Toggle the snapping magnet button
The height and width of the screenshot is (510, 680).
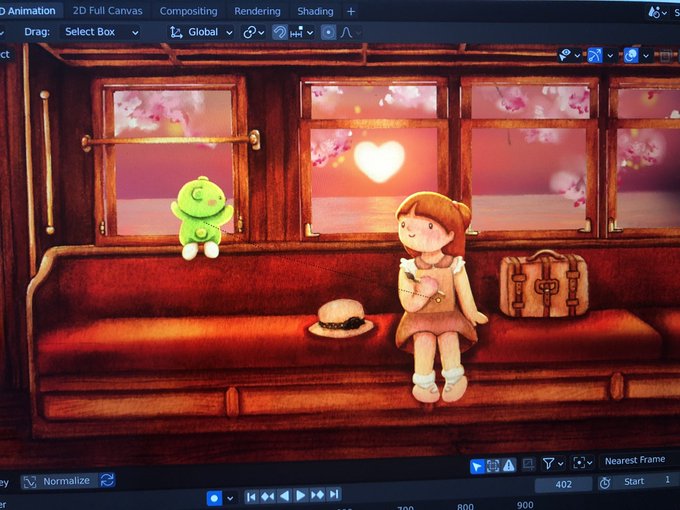coord(280,33)
